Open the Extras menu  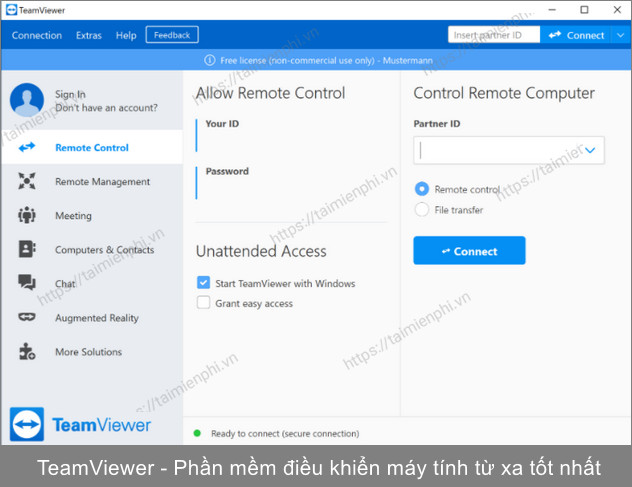click(x=89, y=35)
